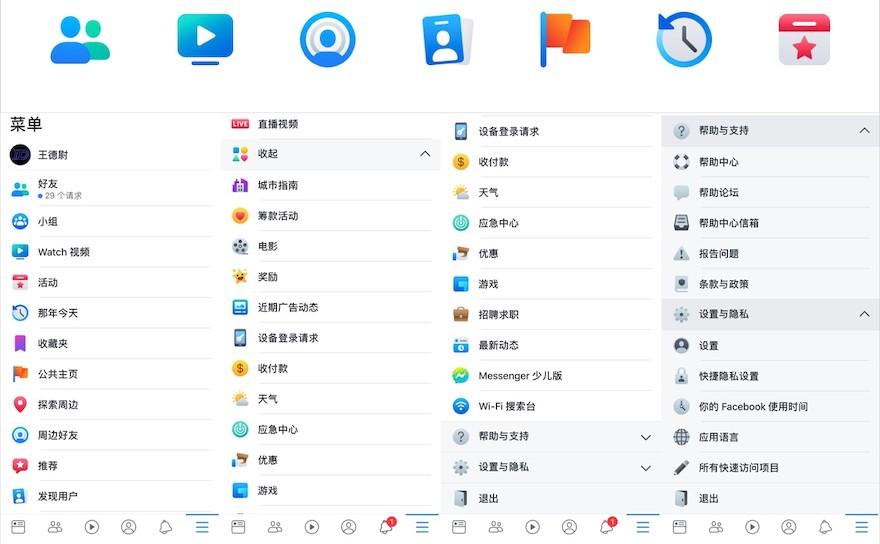Open the 好友 menu item
This screenshot has width=880, height=544.
(110, 189)
